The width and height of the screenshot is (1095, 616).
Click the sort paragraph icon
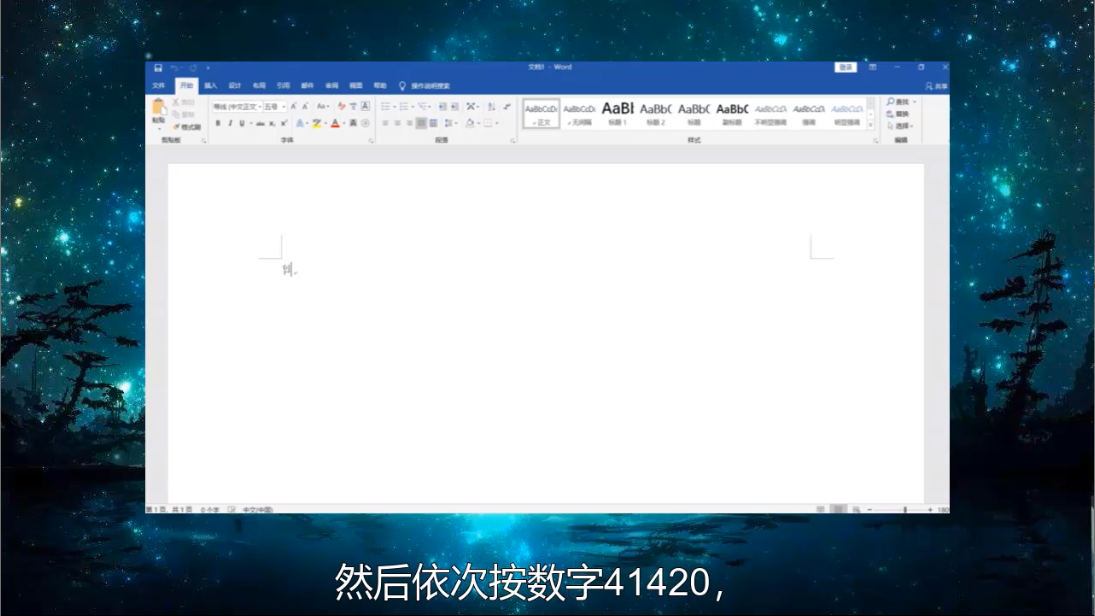coord(491,106)
